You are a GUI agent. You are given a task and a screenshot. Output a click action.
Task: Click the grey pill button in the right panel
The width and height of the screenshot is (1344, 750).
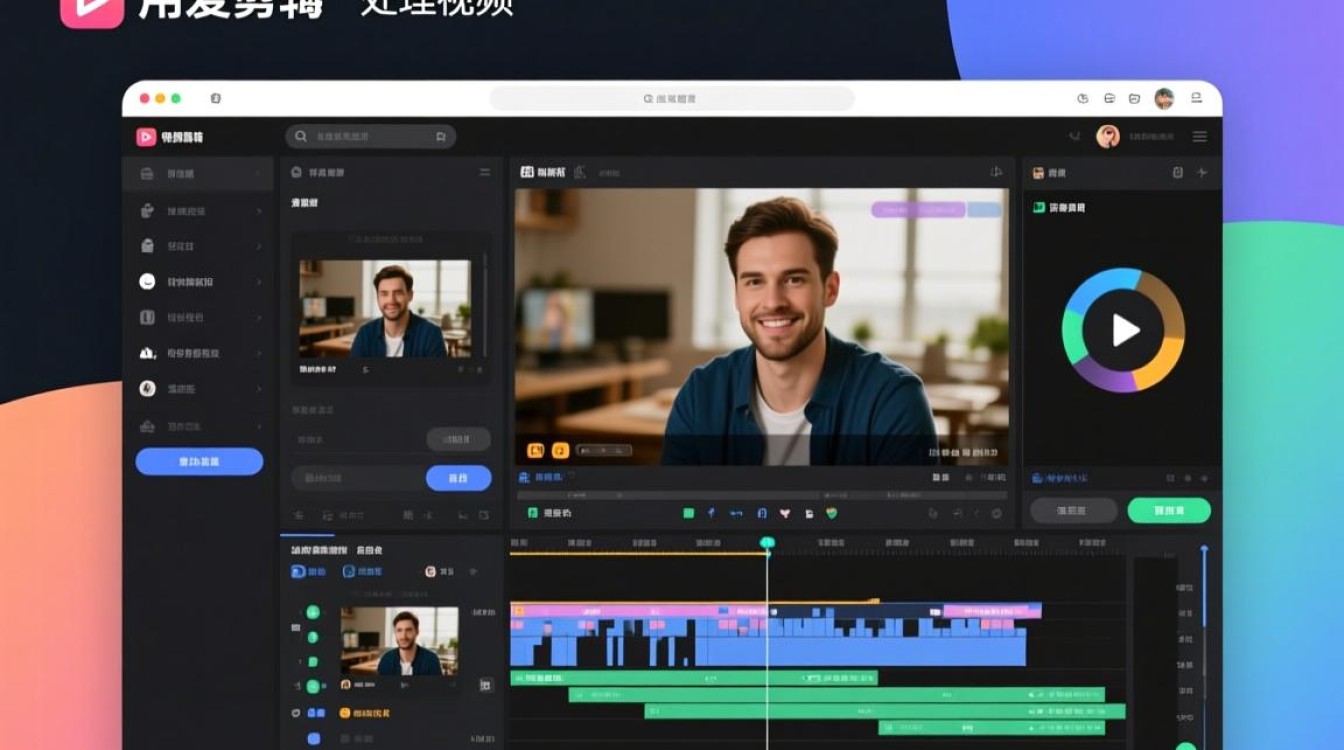pos(1074,510)
